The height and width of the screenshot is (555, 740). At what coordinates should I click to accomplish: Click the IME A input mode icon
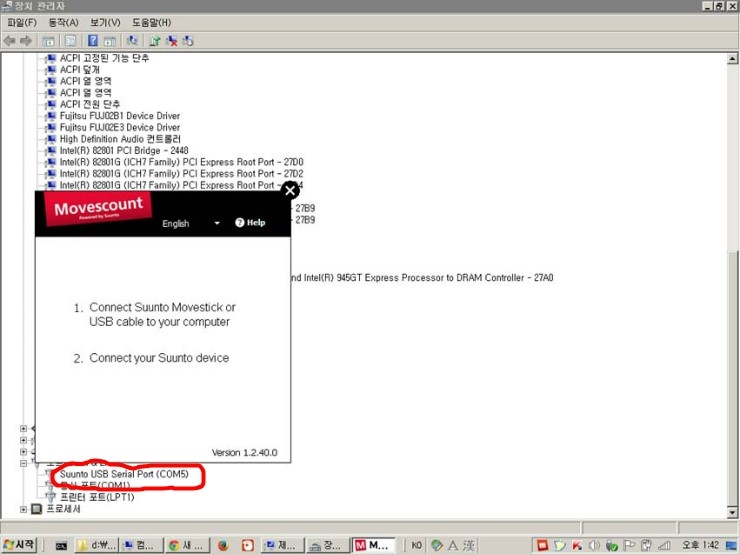click(453, 546)
